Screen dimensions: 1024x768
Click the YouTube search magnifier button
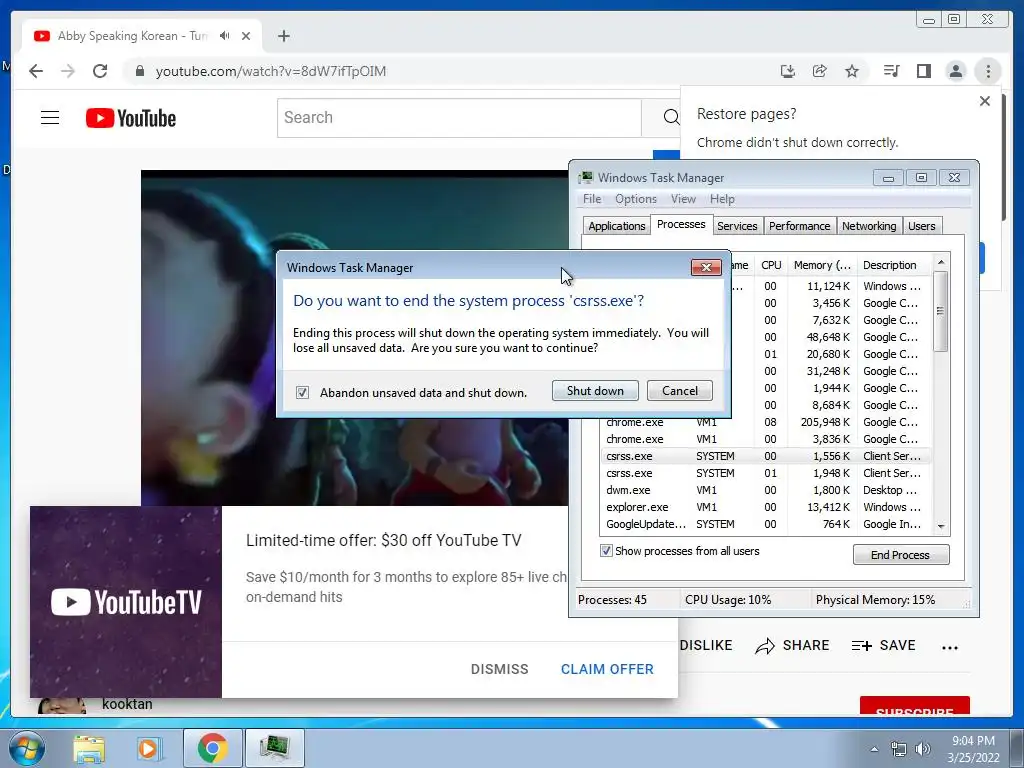670,118
